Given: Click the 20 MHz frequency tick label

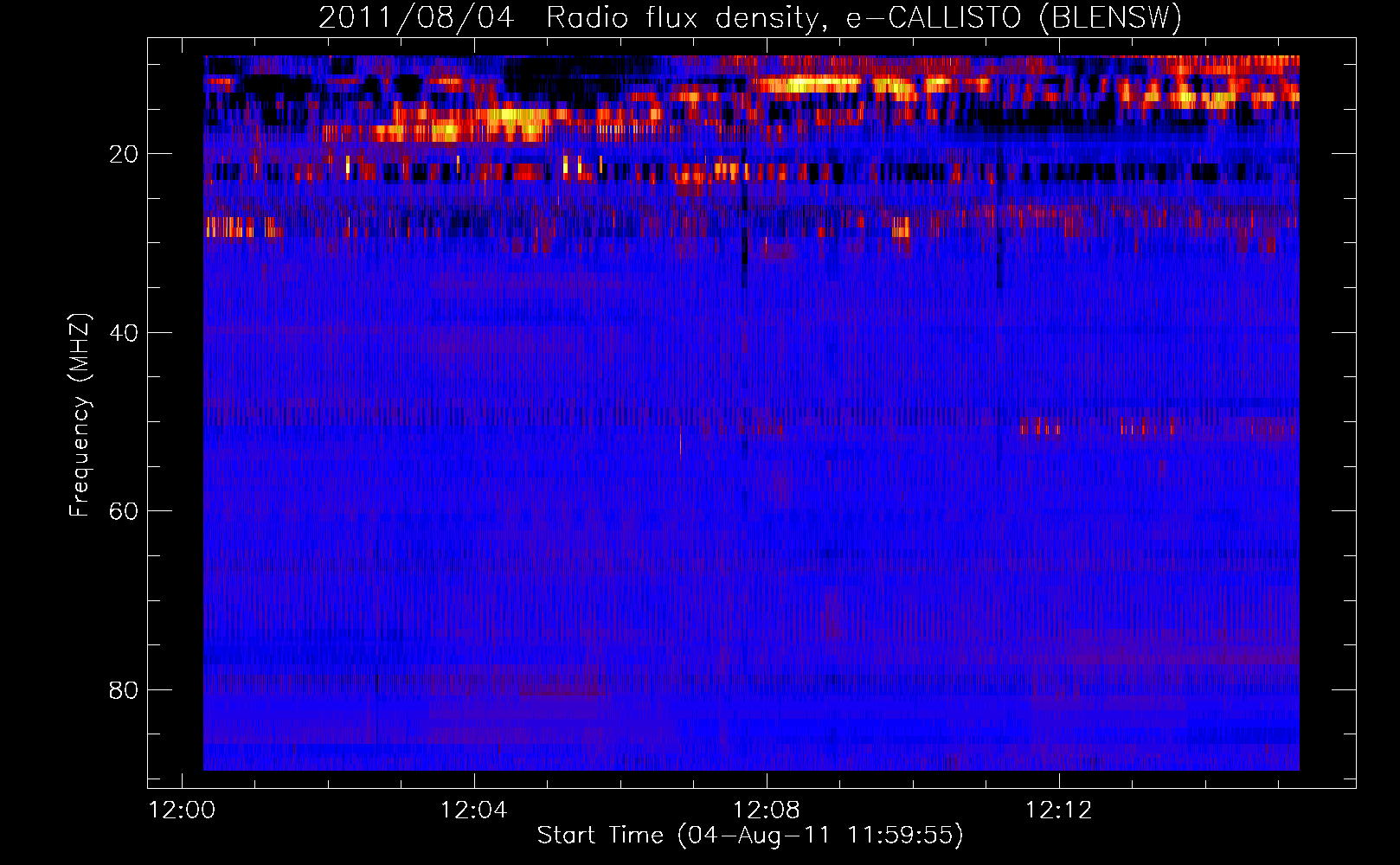Looking at the screenshot, I should tap(125, 154).
